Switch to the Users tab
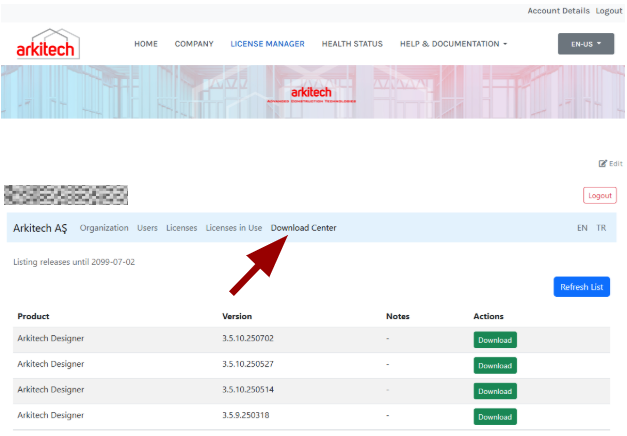The height and width of the screenshot is (436, 627). pyautogui.click(x=148, y=228)
